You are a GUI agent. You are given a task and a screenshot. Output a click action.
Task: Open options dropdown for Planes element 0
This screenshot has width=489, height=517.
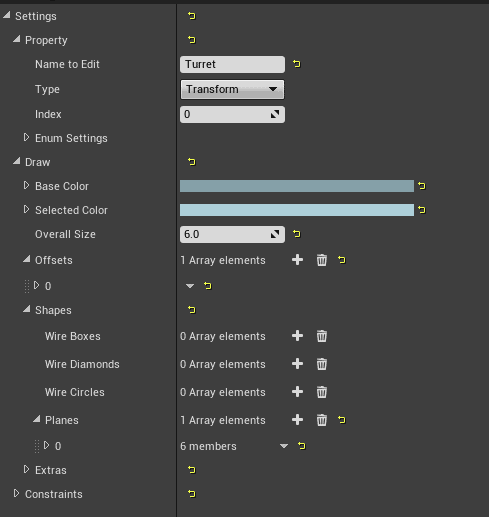click(284, 446)
